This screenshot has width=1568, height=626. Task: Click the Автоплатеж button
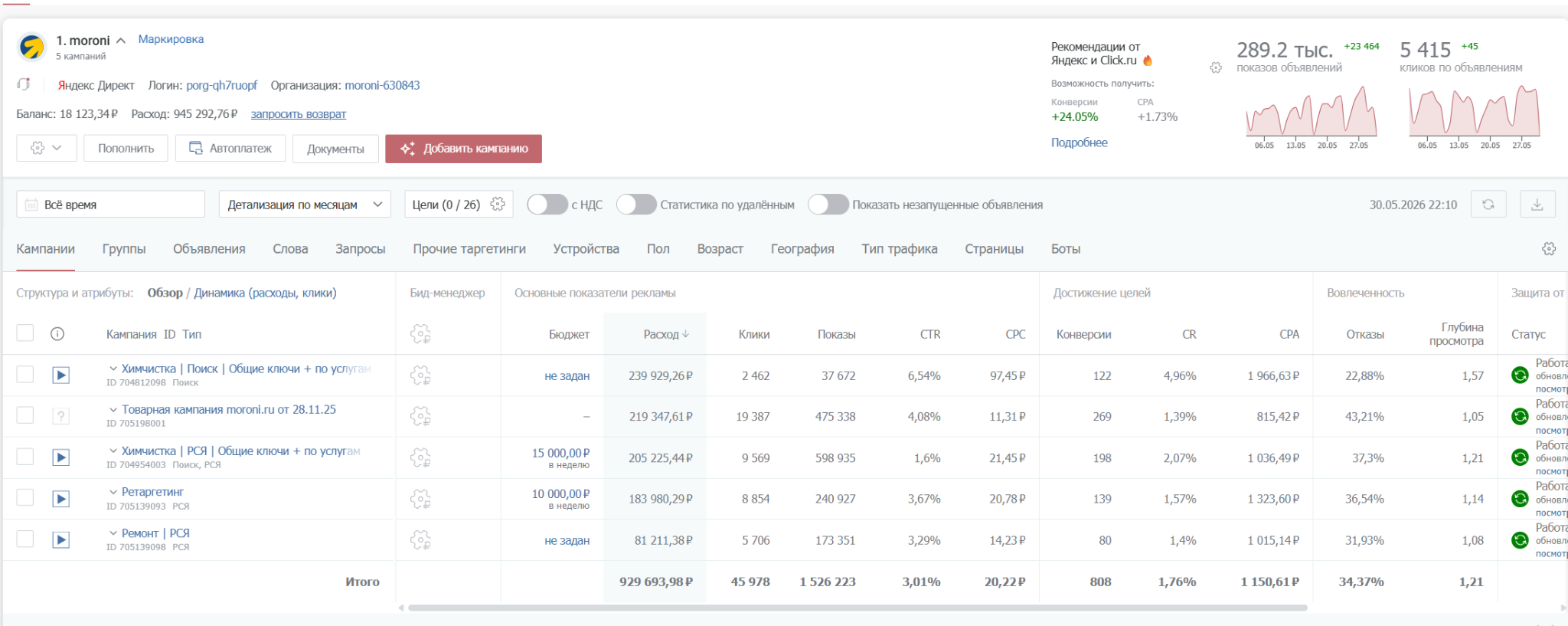[x=230, y=149]
